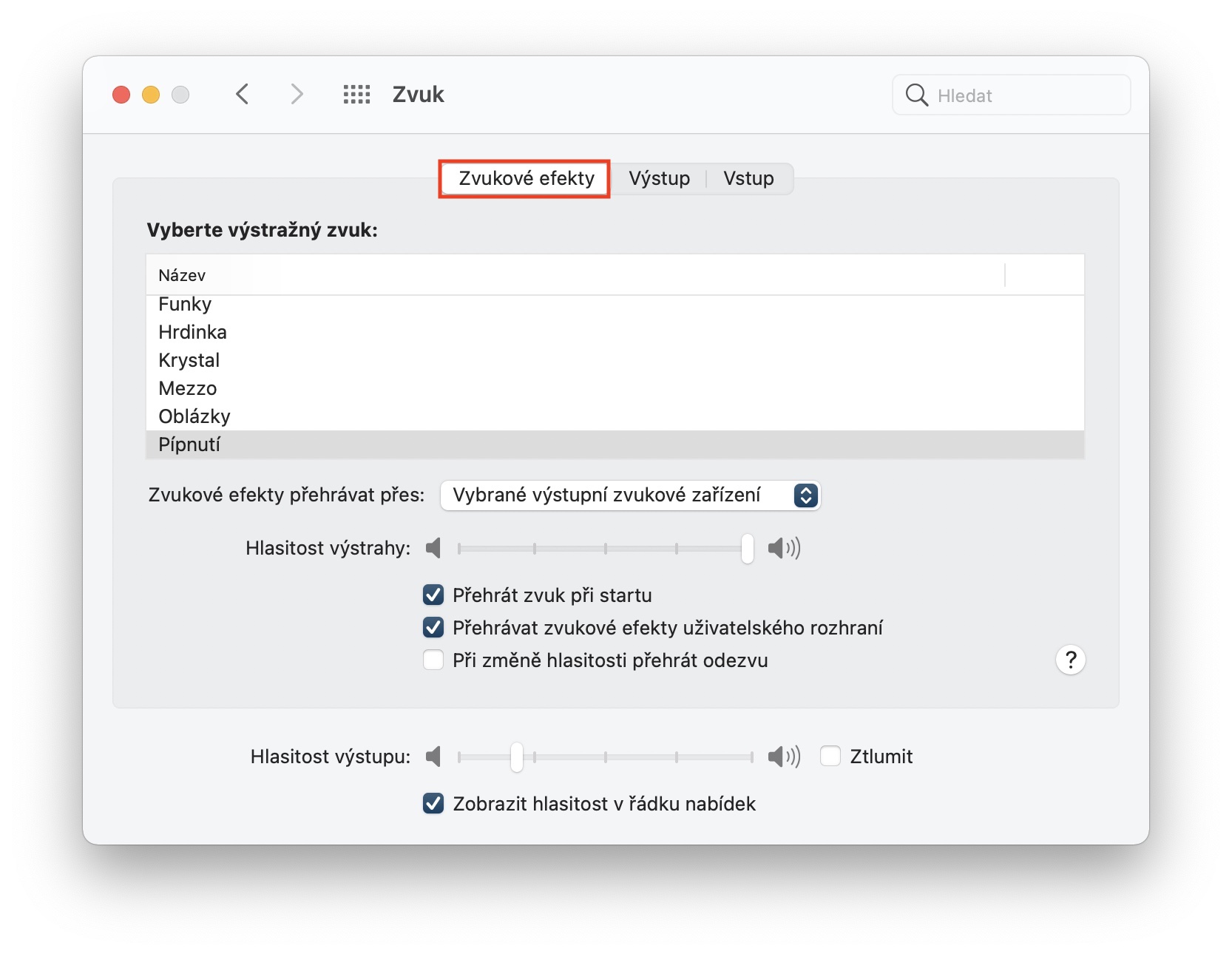Click the back navigation arrow
This screenshot has height=954, width=1232.
[242, 94]
